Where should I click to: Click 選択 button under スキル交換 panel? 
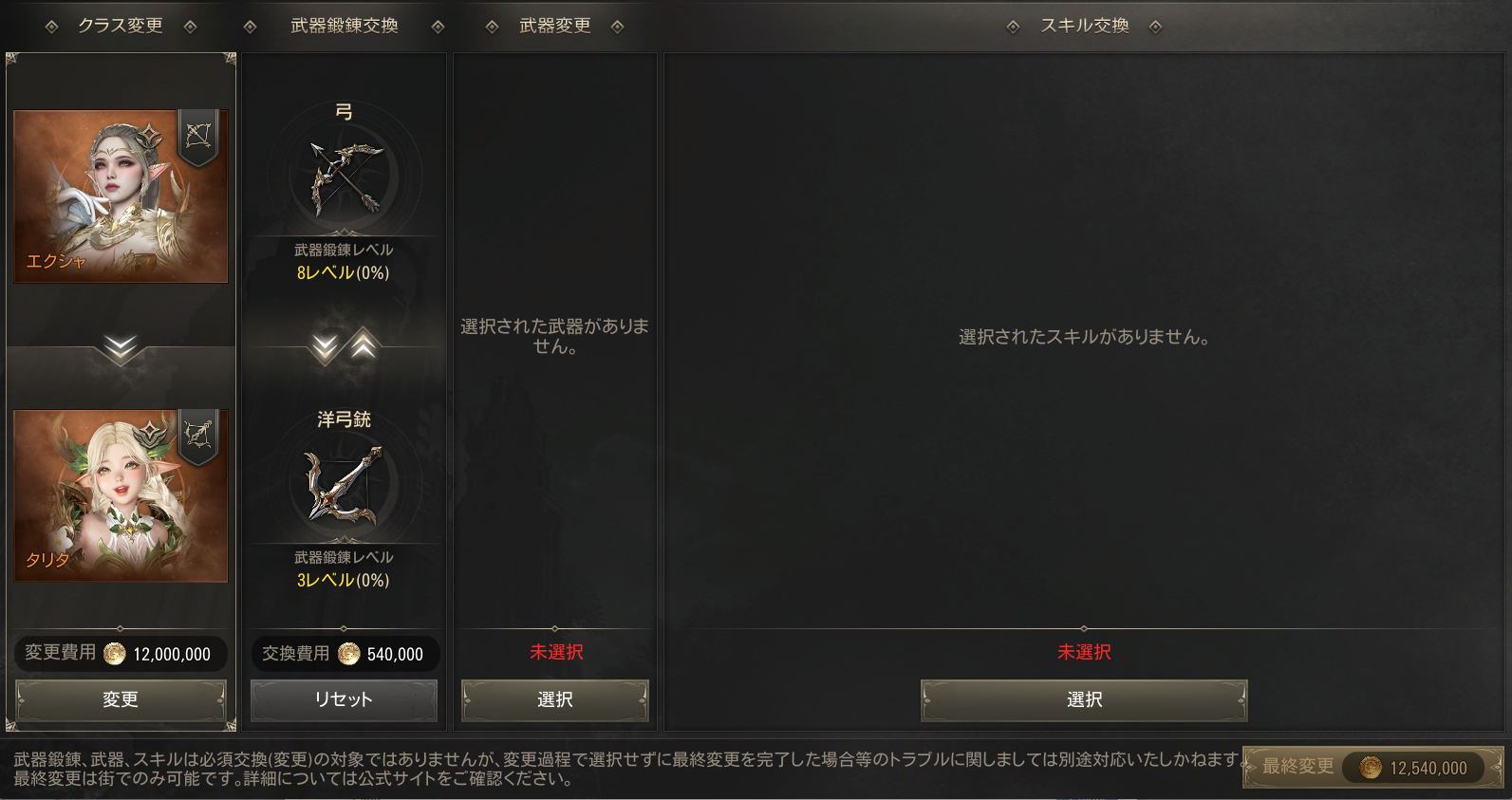coord(1084,700)
